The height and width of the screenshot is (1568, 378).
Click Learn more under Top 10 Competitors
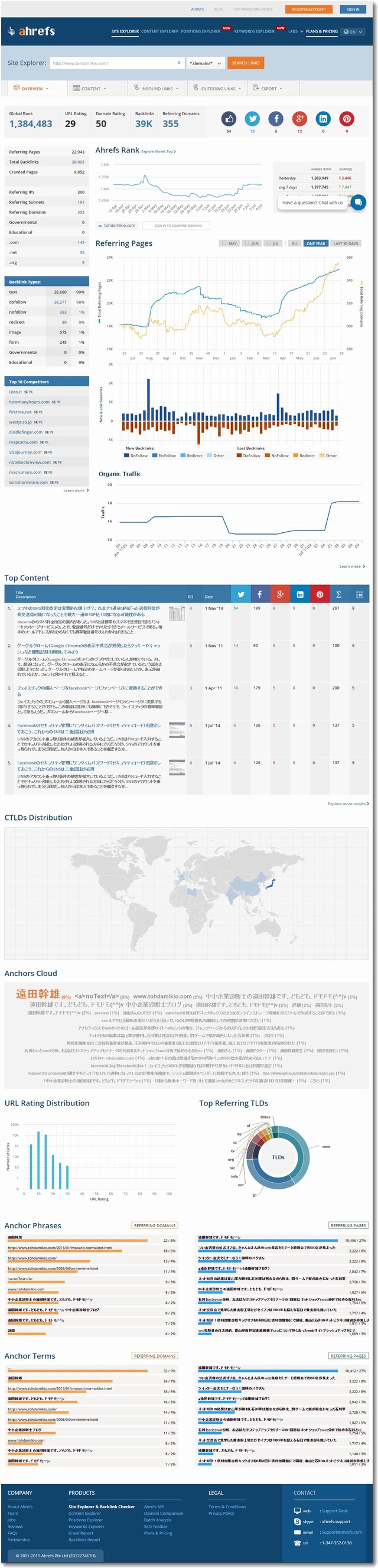(76, 490)
